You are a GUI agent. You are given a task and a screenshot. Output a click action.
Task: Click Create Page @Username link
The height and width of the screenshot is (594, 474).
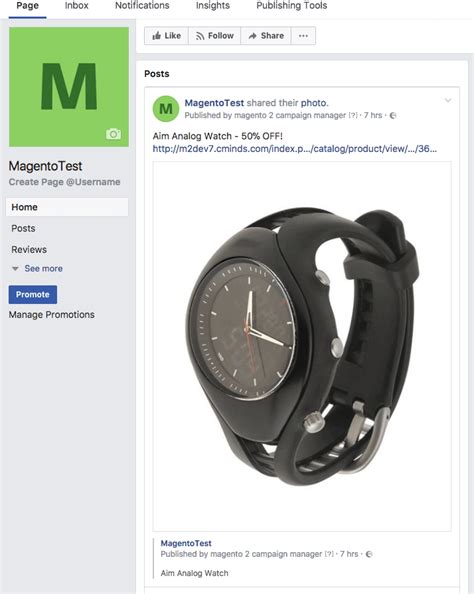click(x=64, y=182)
